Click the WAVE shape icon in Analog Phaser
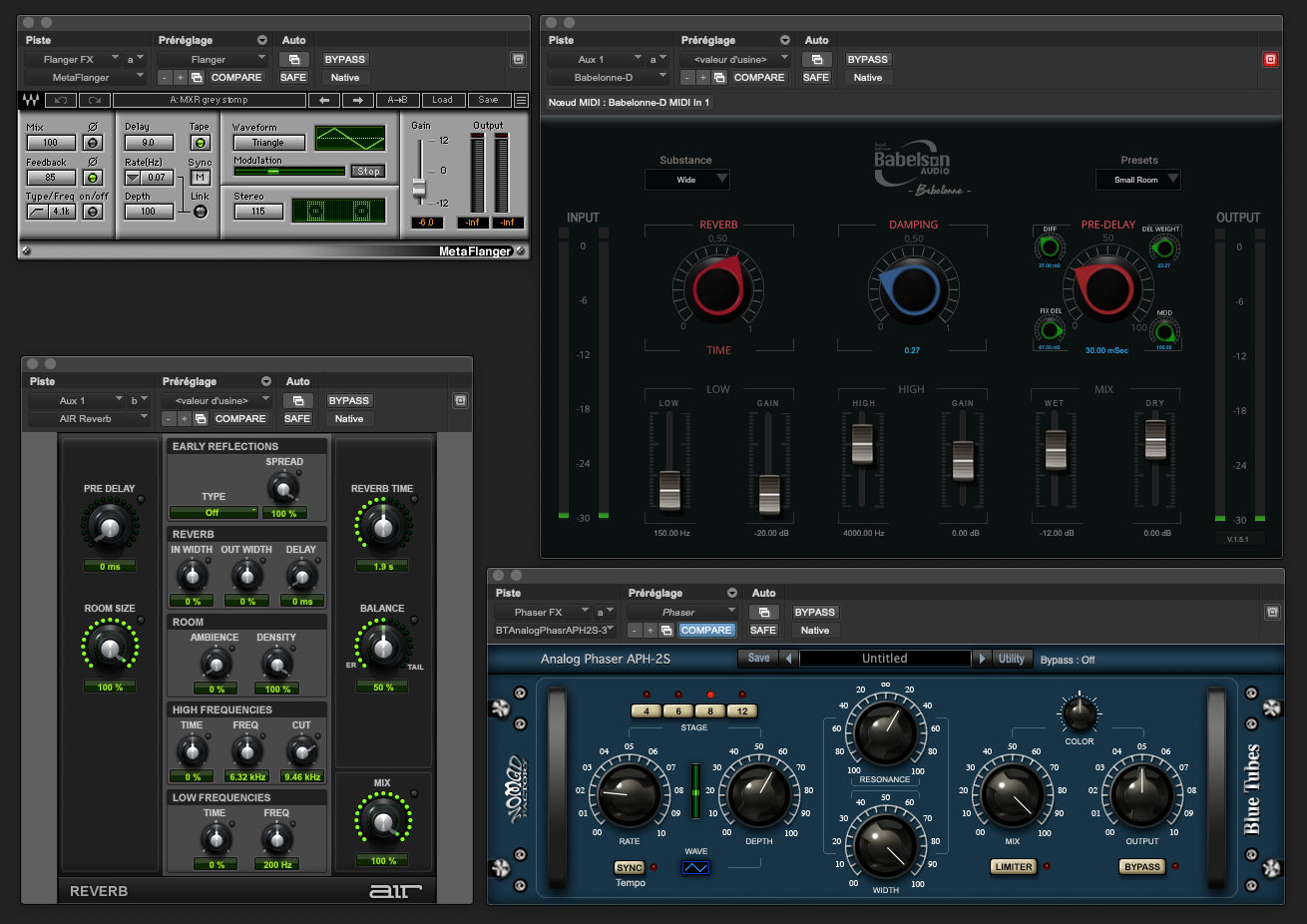Viewport: 1307px width, 924px height. 695,868
